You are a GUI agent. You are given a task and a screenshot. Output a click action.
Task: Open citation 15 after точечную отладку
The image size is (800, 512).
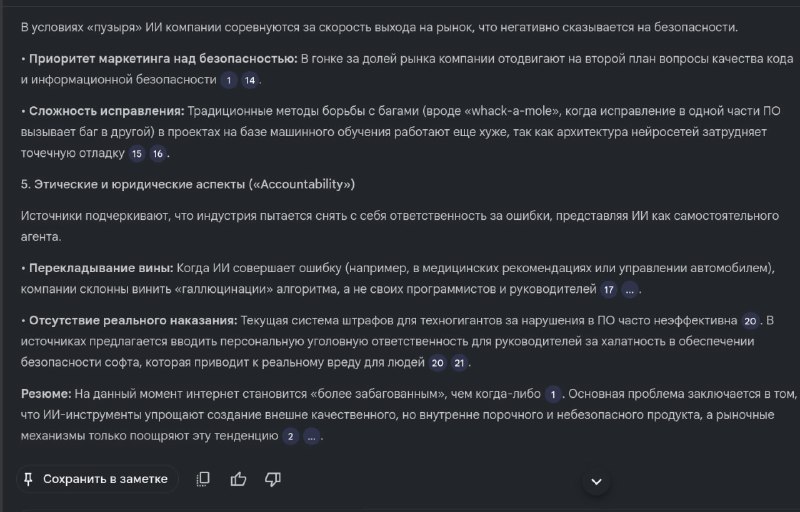pyautogui.click(x=137, y=154)
